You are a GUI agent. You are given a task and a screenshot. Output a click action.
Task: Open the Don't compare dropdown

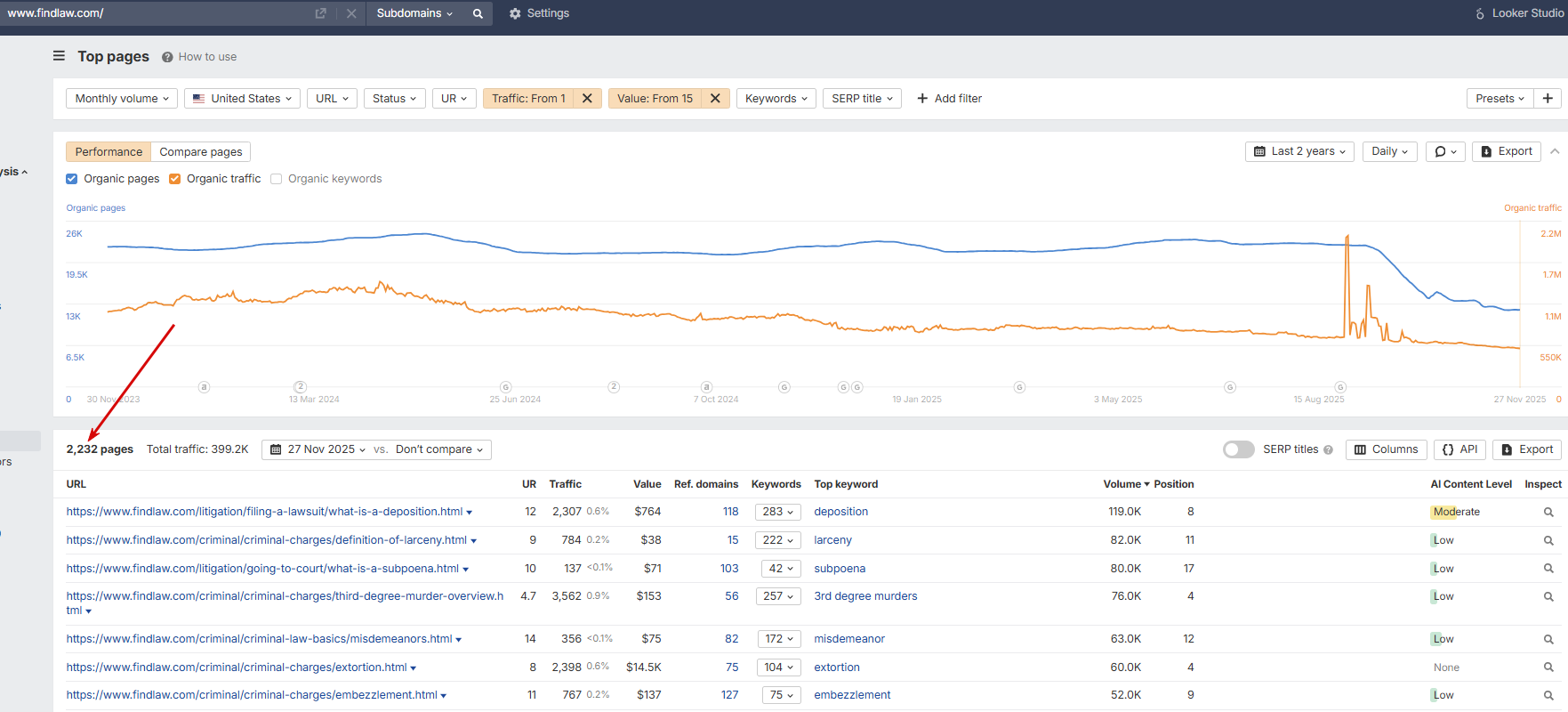pyautogui.click(x=439, y=449)
